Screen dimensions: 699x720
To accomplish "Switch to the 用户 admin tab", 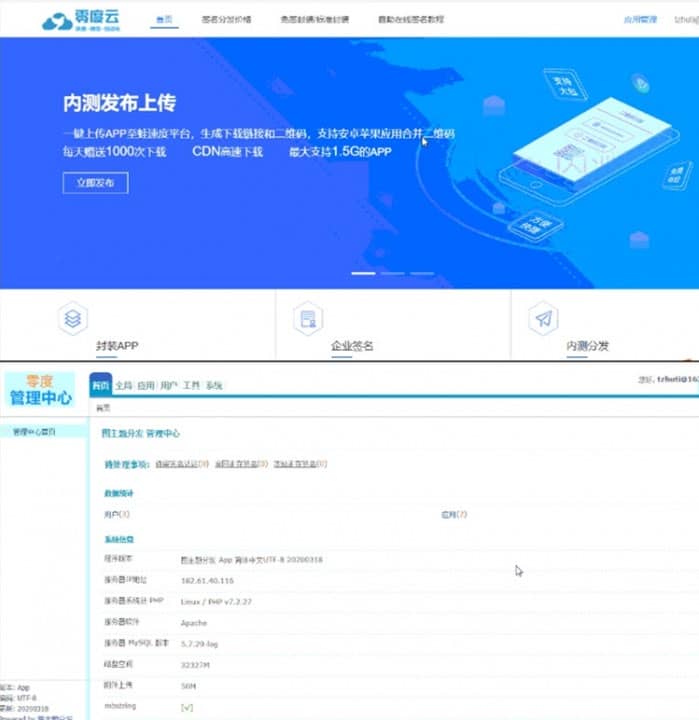I will tap(169, 385).
